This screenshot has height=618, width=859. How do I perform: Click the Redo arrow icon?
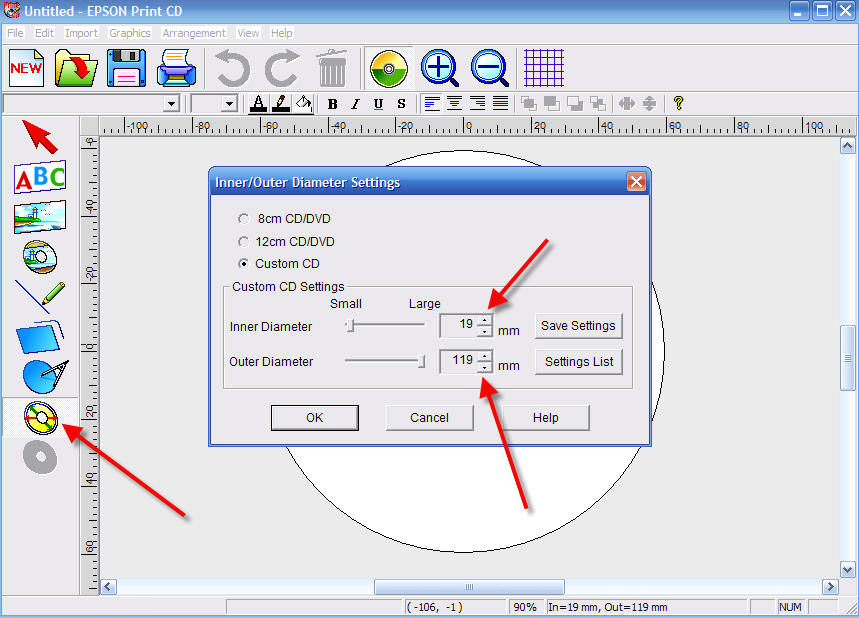tap(282, 68)
